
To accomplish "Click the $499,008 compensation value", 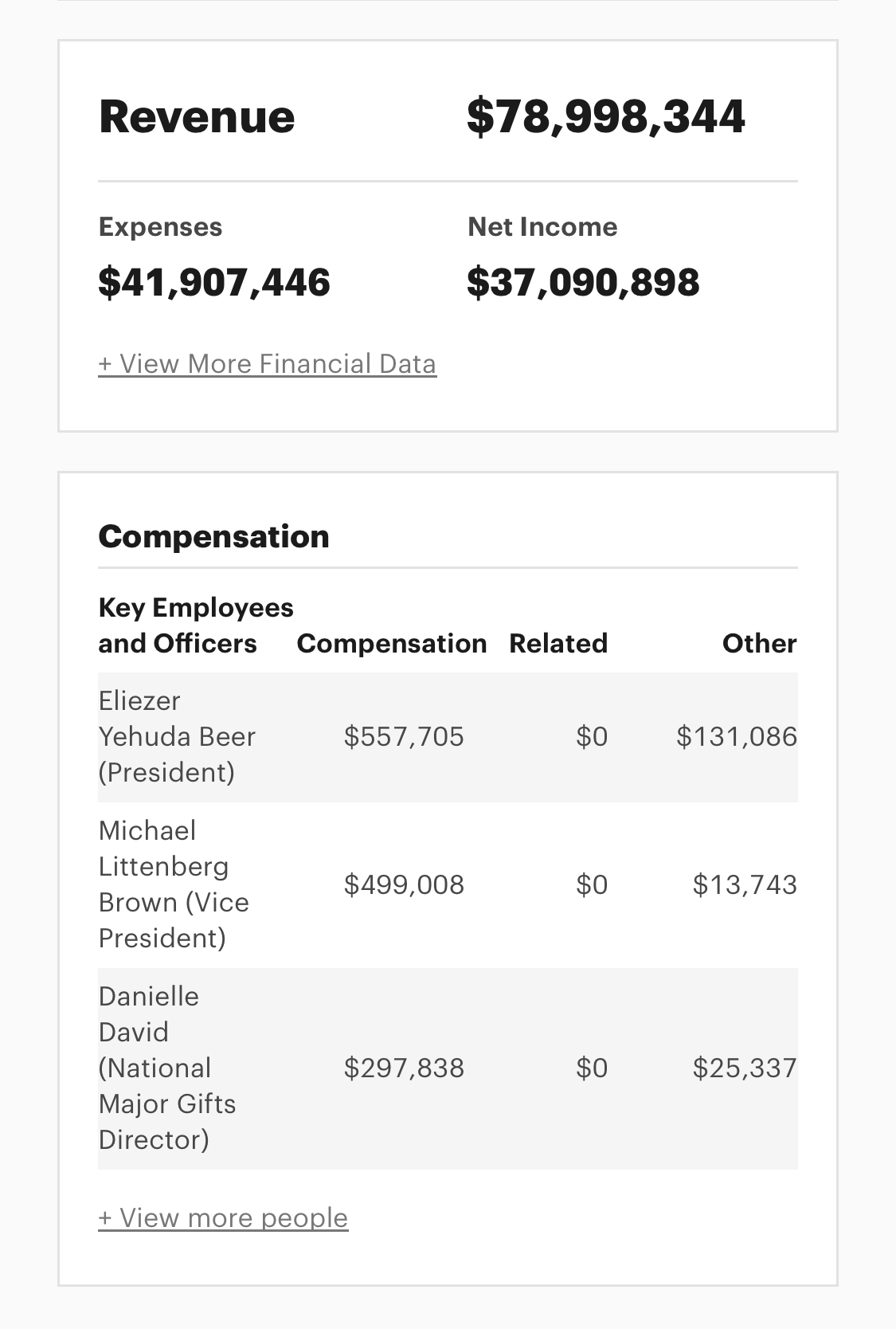I will 404,884.
